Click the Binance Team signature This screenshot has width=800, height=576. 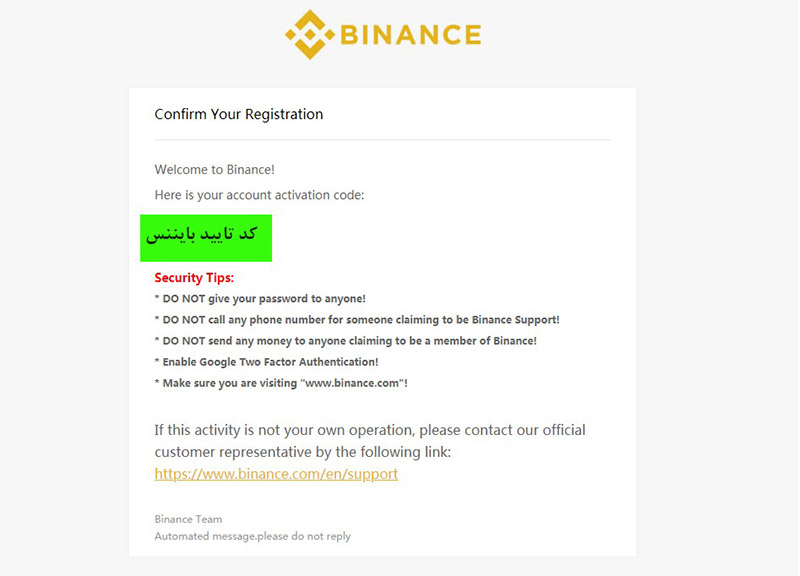[x=188, y=519]
